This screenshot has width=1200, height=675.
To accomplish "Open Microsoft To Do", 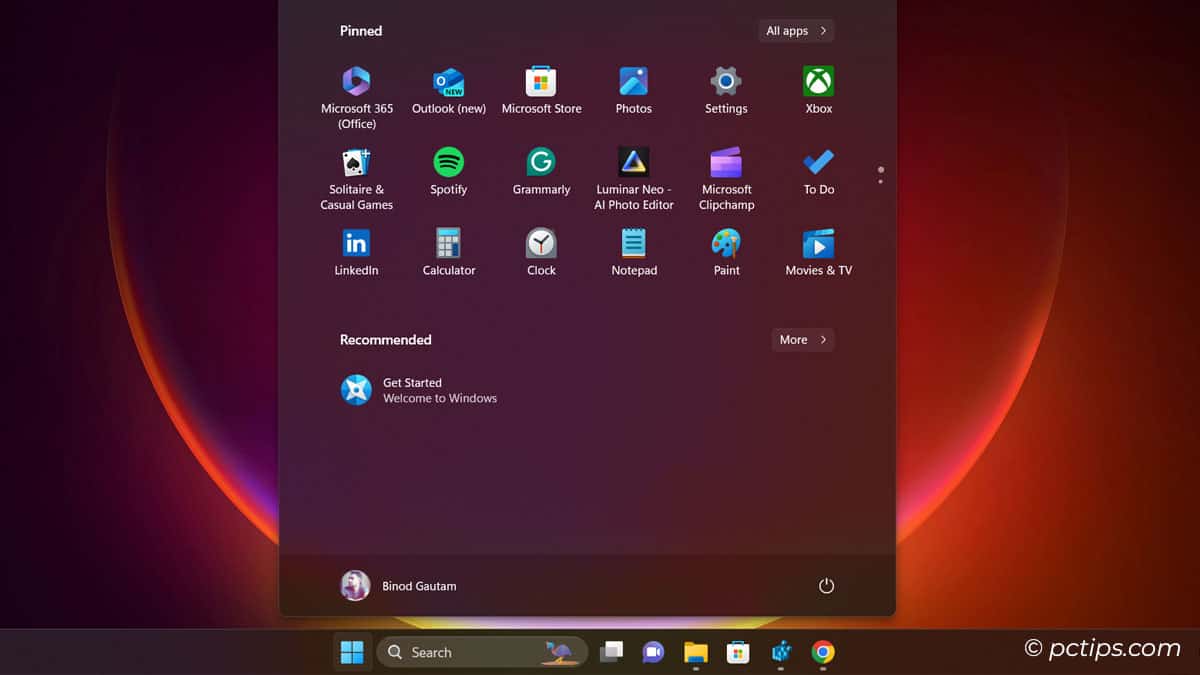I will [x=817, y=166].
